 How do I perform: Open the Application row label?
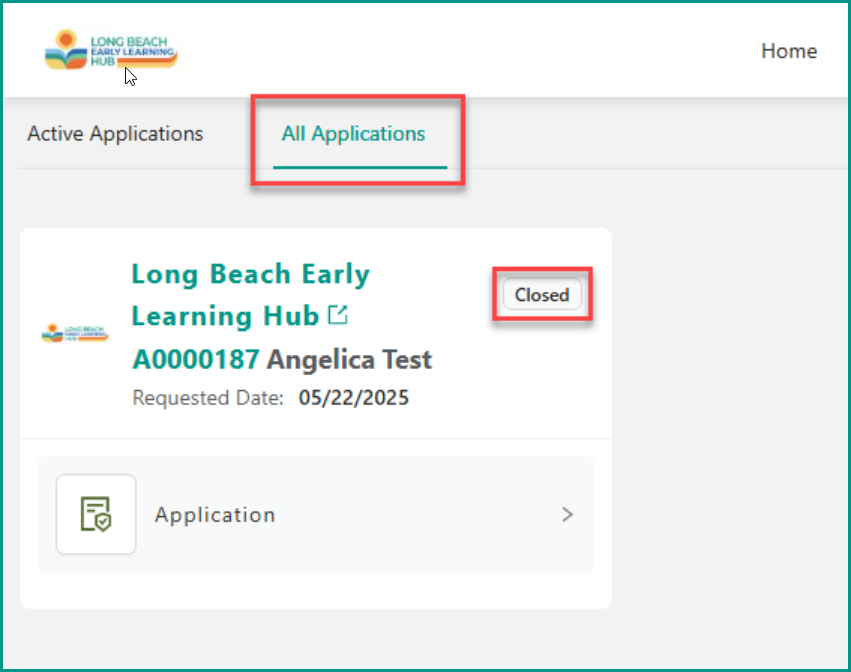(215, 515)
